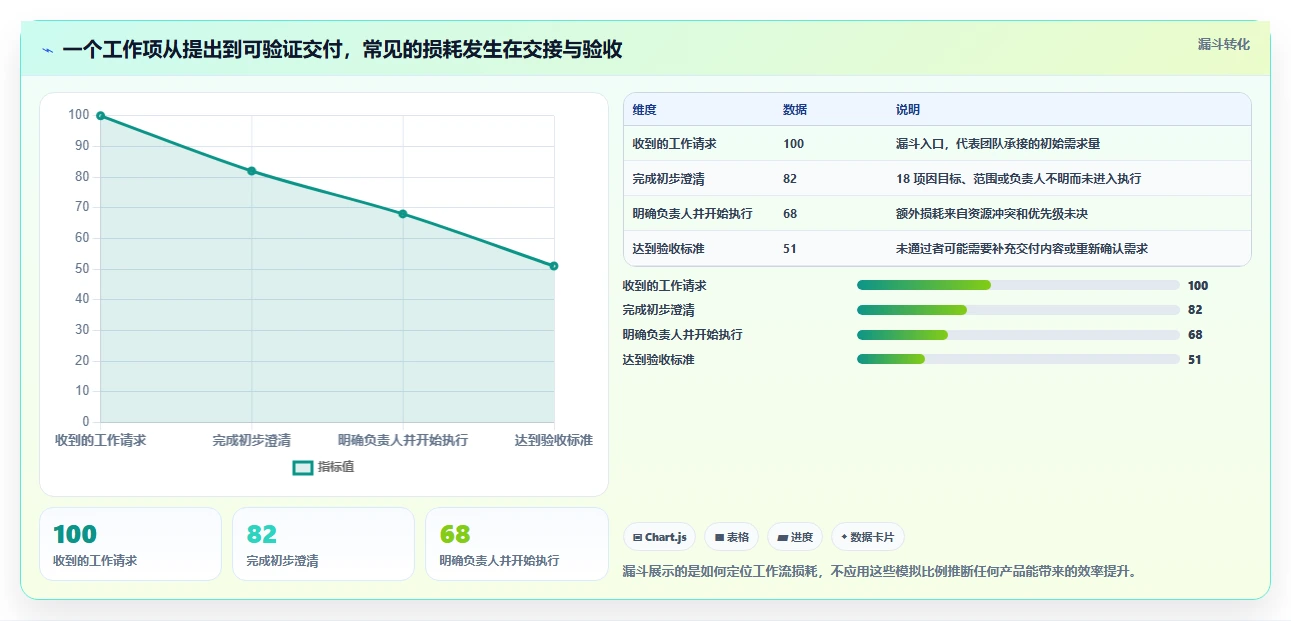
Task: Click the y-axis label 90
Action: point(82,146)
